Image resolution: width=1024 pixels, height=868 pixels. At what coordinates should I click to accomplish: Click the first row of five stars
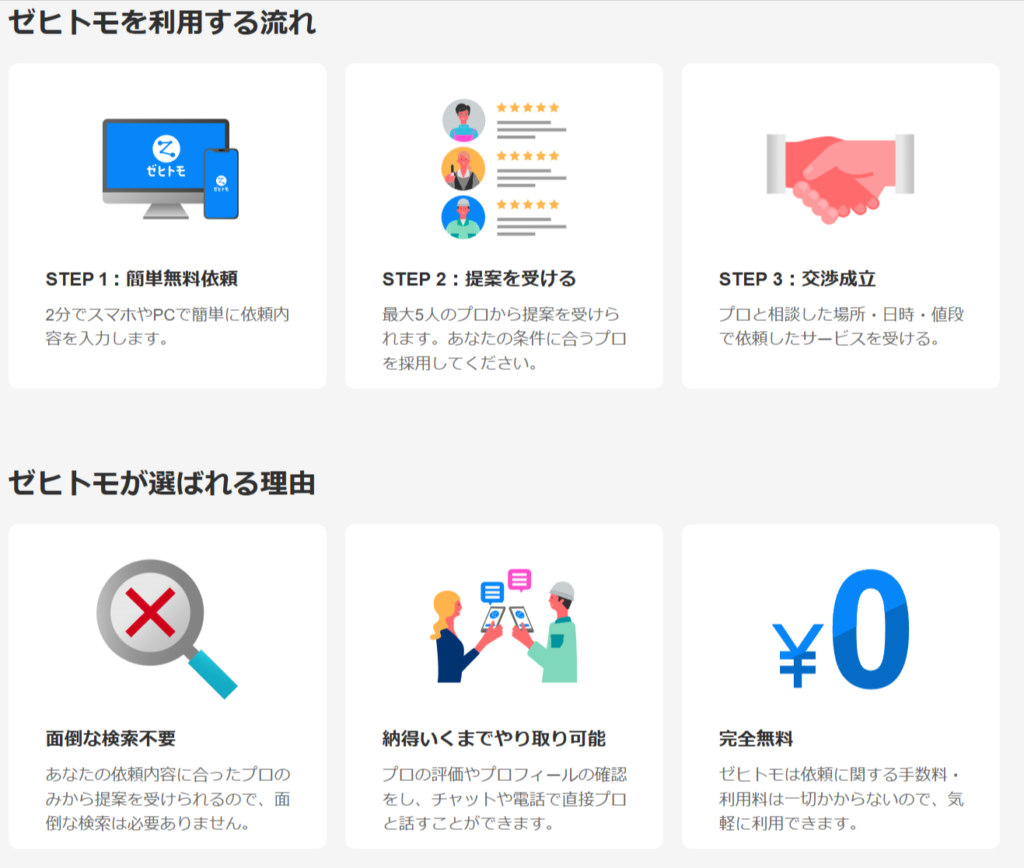click(528, 108)
